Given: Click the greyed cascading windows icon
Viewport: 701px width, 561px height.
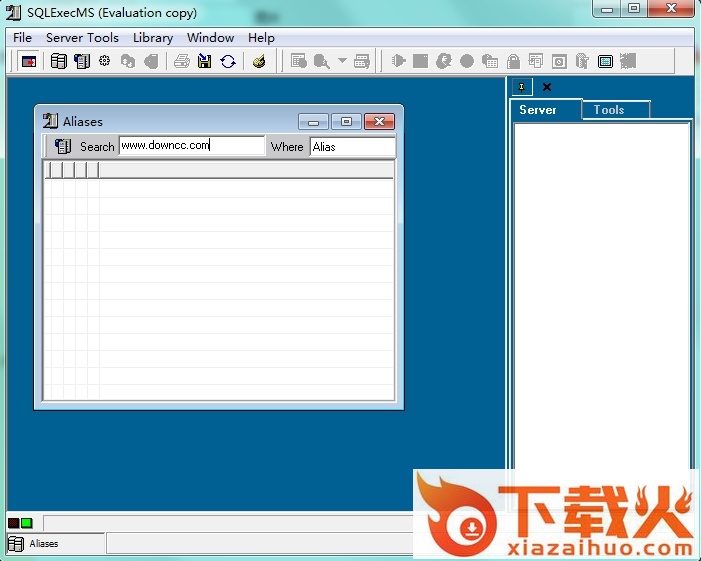Looking at the screenshot, I should (536, 61).
